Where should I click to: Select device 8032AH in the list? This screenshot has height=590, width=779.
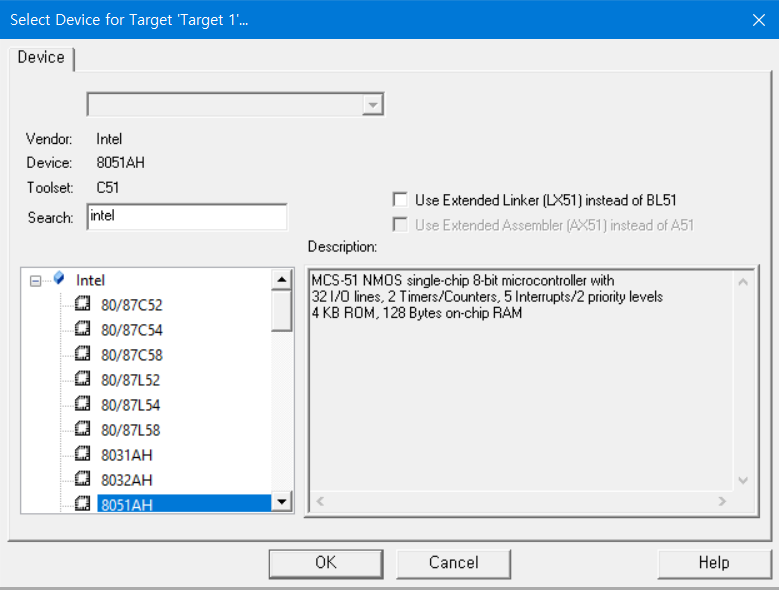tap(127, 480)
